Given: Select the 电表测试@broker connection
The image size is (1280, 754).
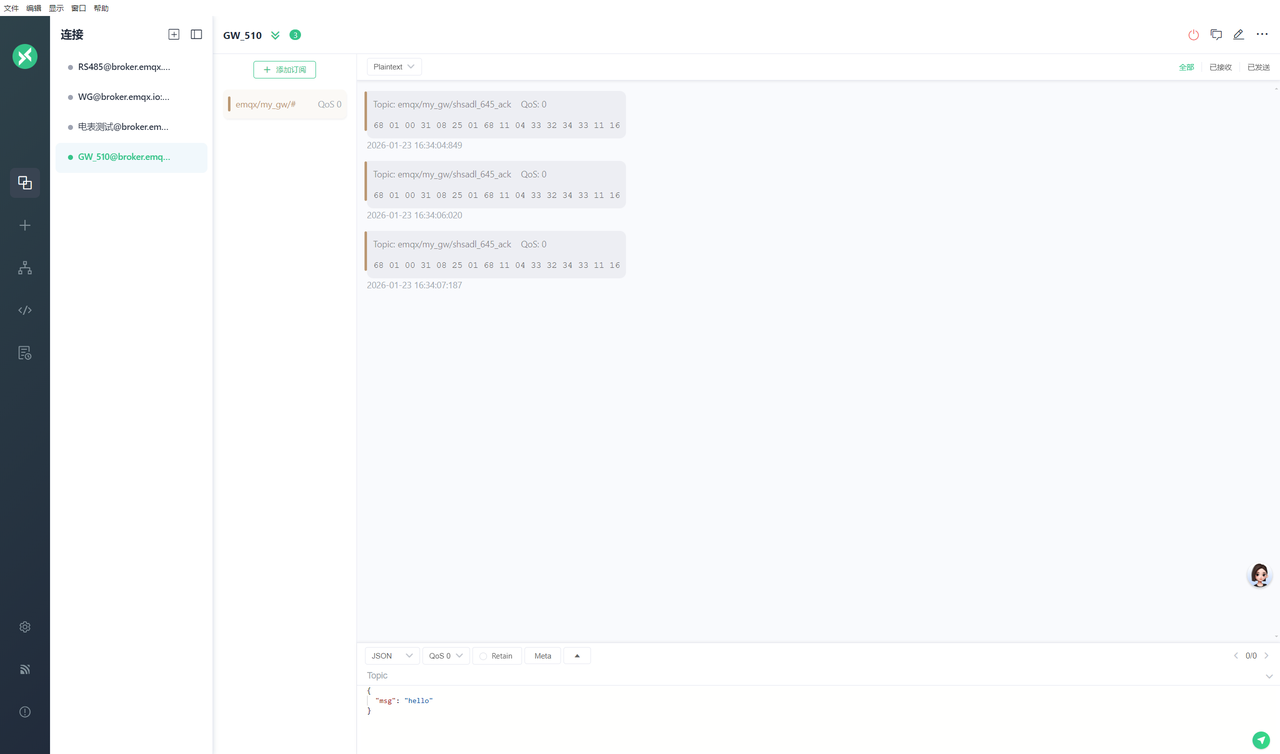Looking at the screenshot, I should coord(131,127).
